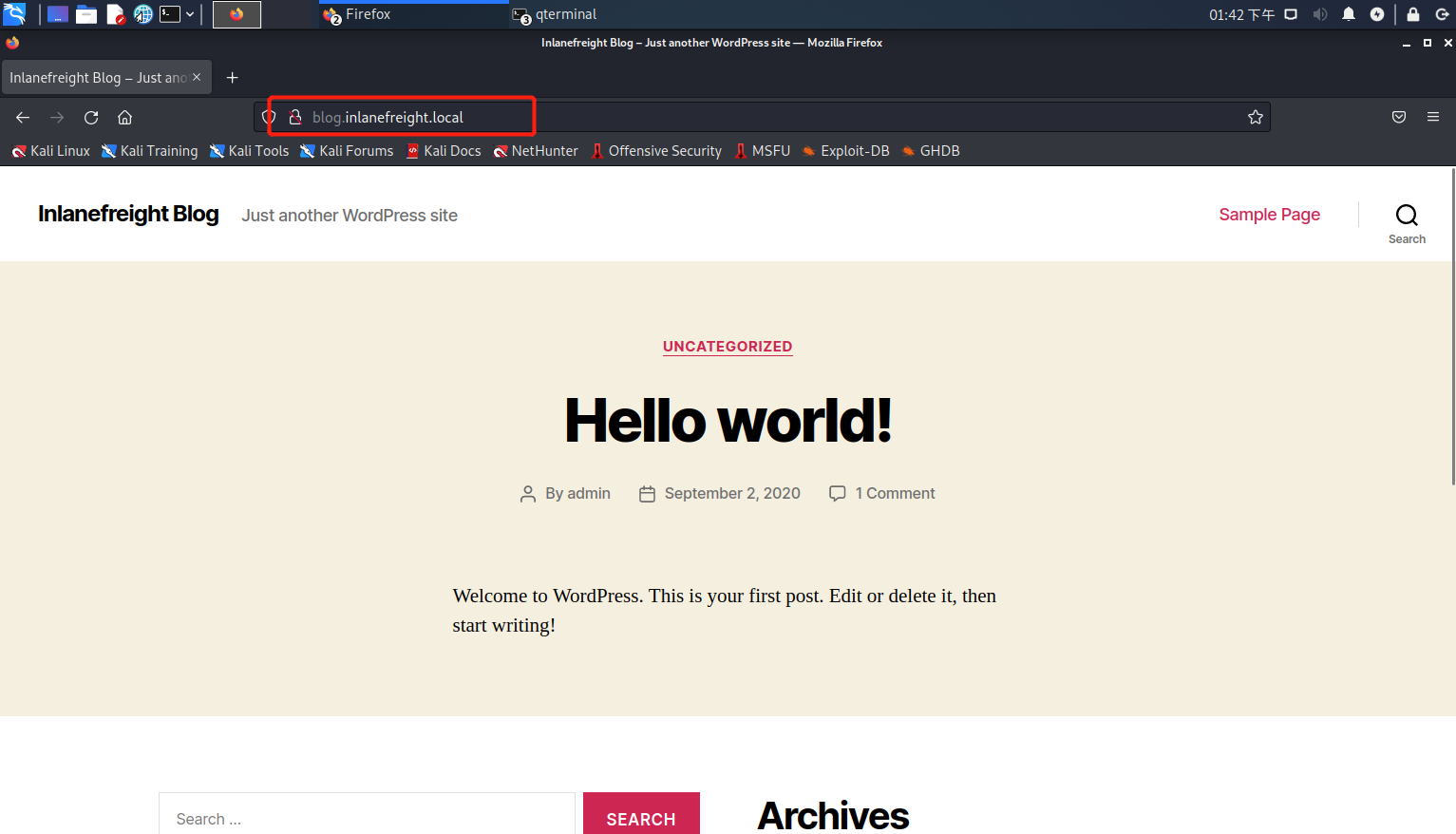Close the Inlanefreight Blog tab
1456x834 pixels.
[197, 77]
